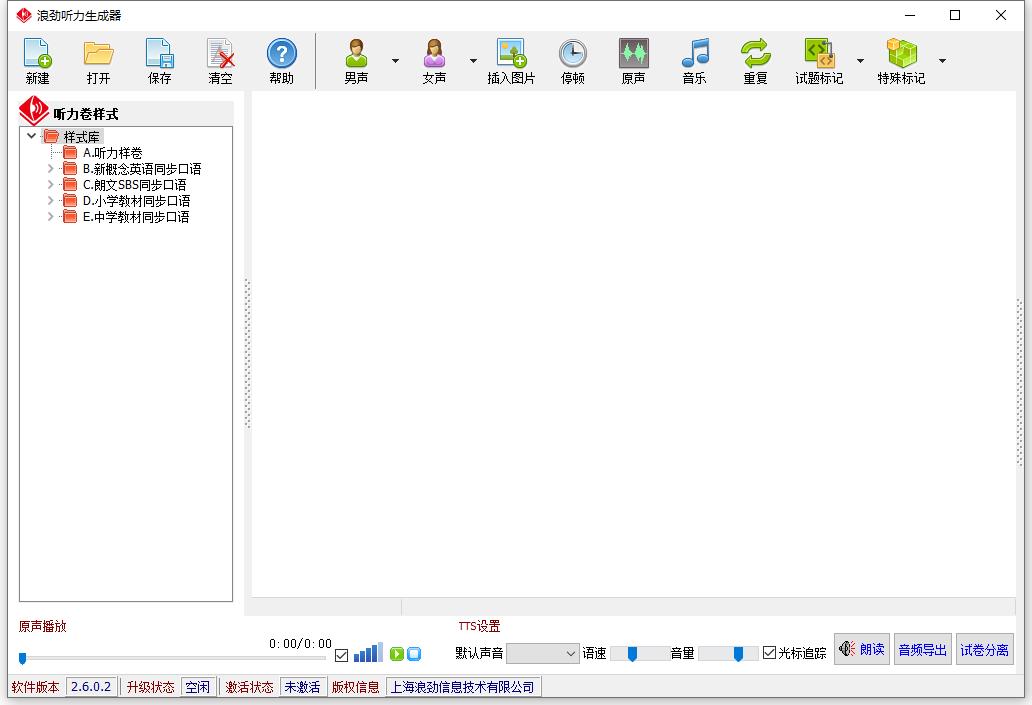Image resolution: width=1032 pixels, height=705 pixels.
Task: Open a file with 打开 icon
Action: tap(98, 53)
